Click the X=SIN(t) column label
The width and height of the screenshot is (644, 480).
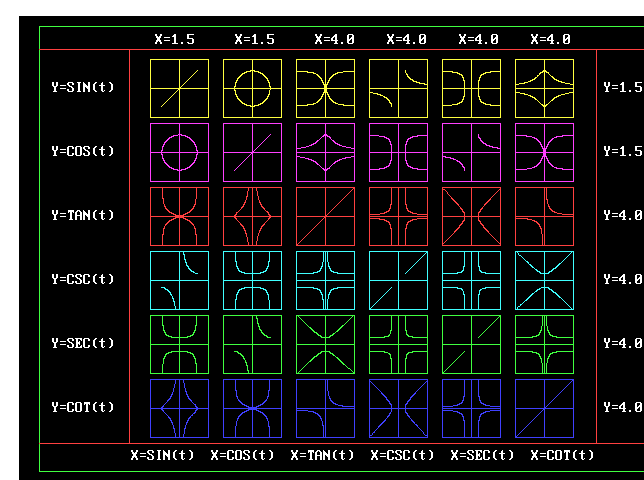[162, 455]
